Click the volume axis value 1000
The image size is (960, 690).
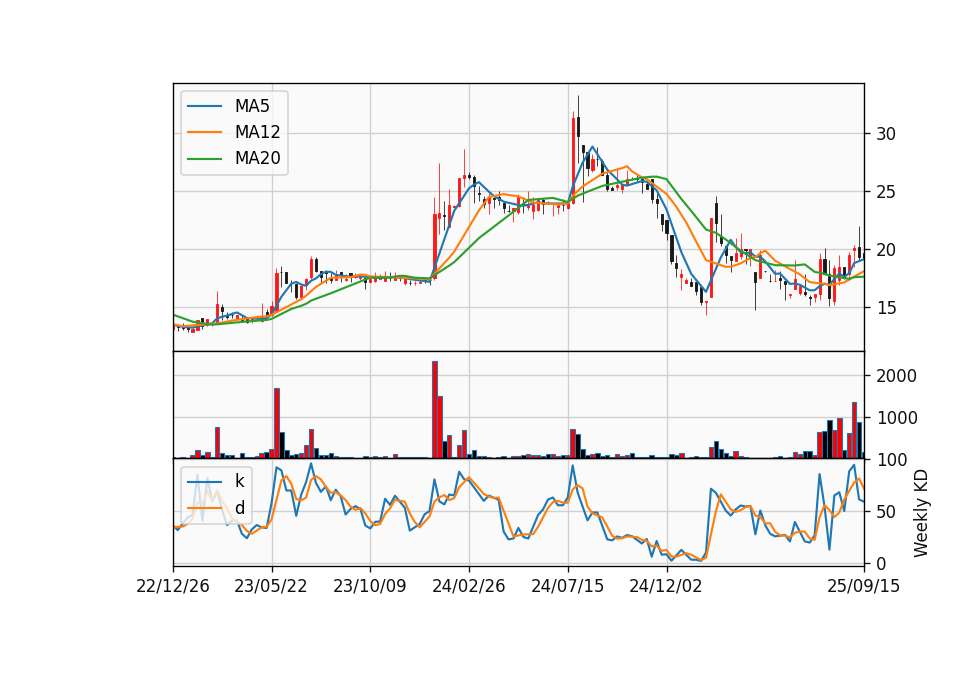click(x=897, y=418)
